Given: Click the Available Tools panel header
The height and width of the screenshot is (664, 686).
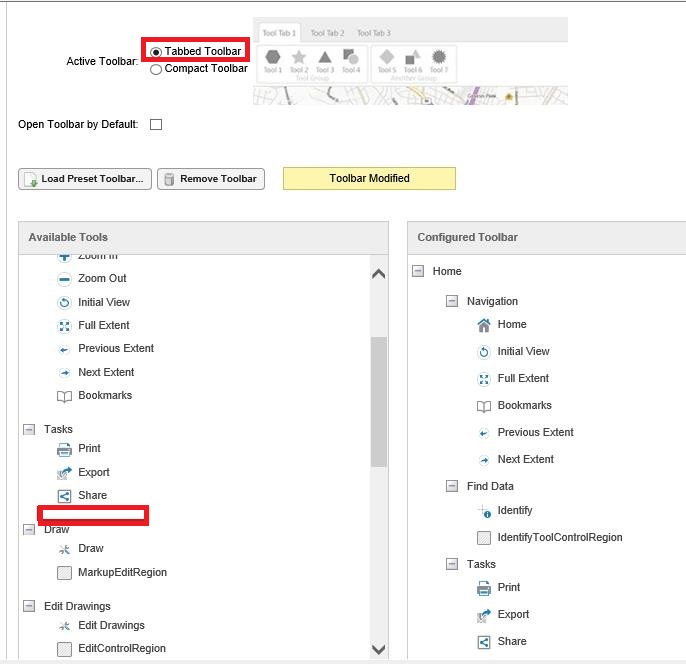Looking at the screenshot, I should coord(203,238).
